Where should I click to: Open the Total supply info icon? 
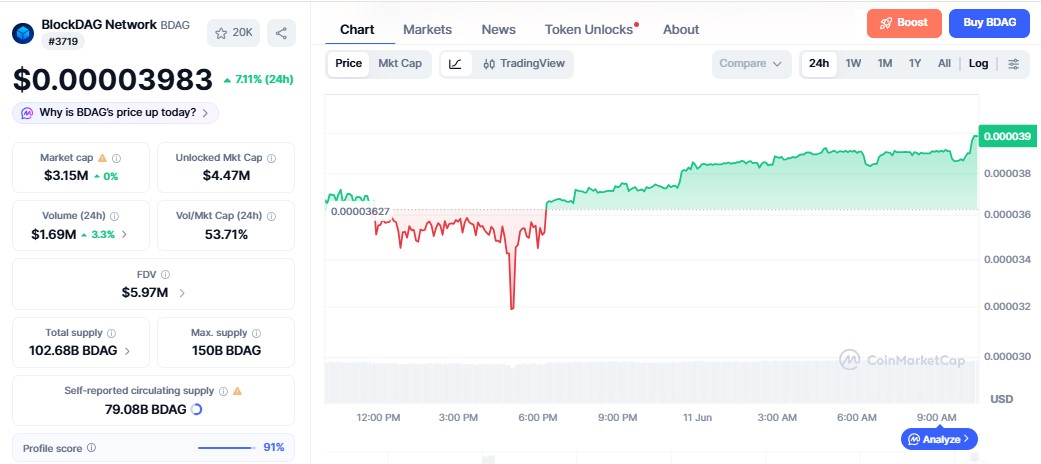tap(112, 333)
